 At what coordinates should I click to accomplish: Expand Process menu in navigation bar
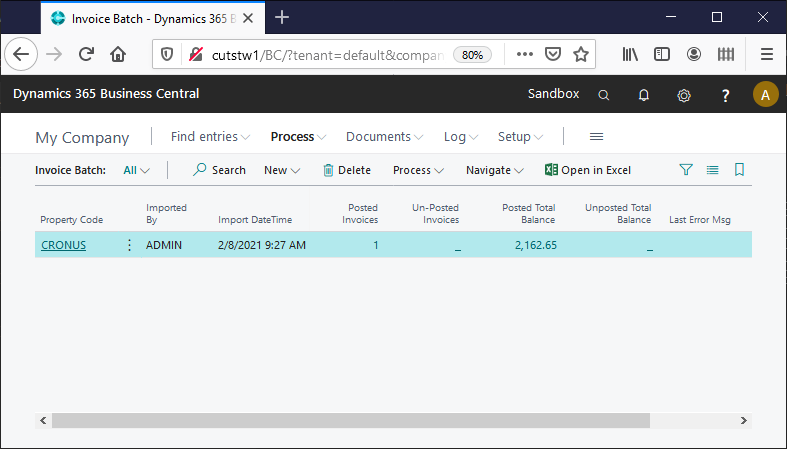[x=298, y=136]
